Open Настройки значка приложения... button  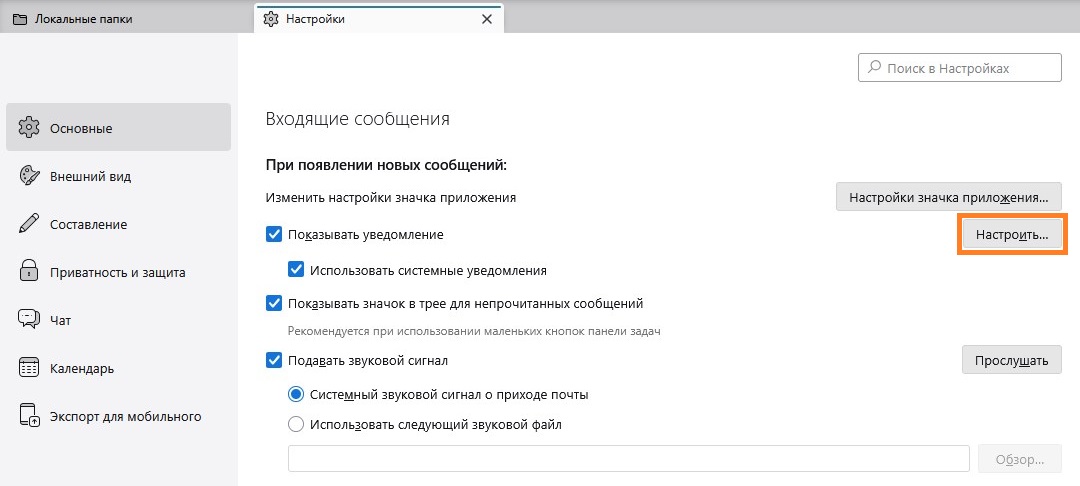(x=948, y=197)
